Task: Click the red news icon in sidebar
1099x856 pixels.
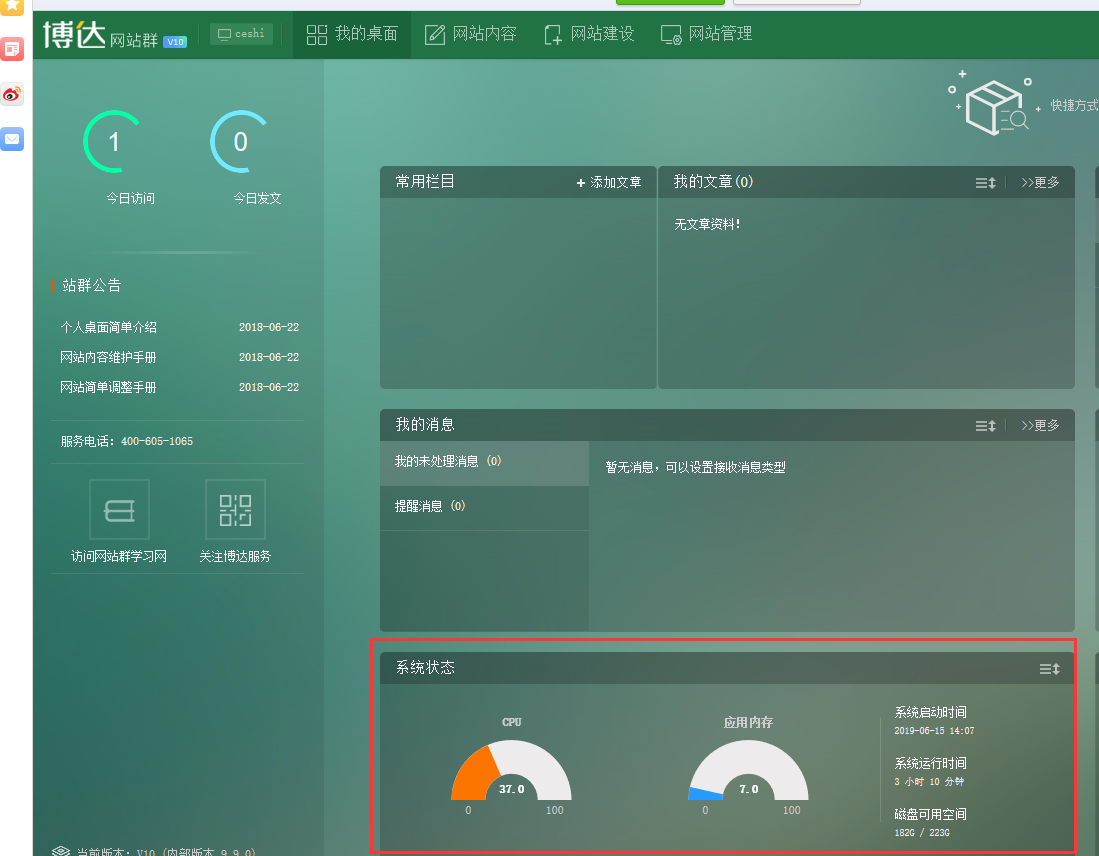Action: pos(12,48)
